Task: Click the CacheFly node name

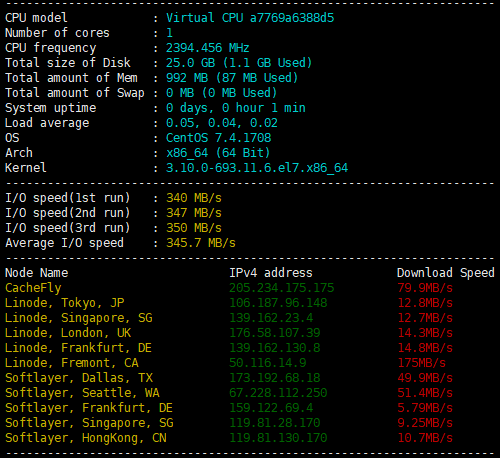Action: pyautogui.click(x=33, y=288)
